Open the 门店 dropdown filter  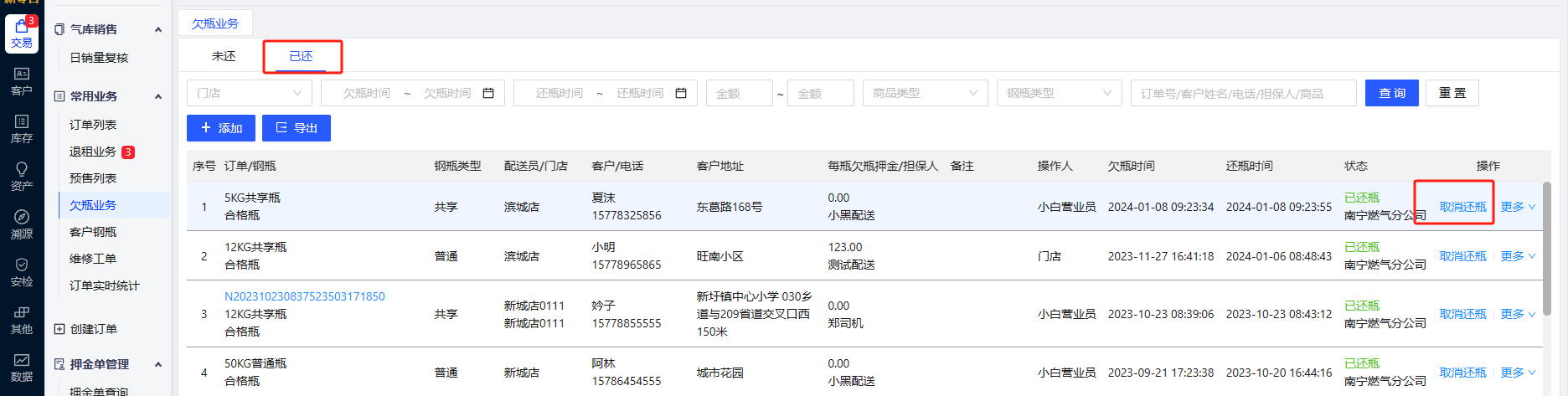[250, 93]
